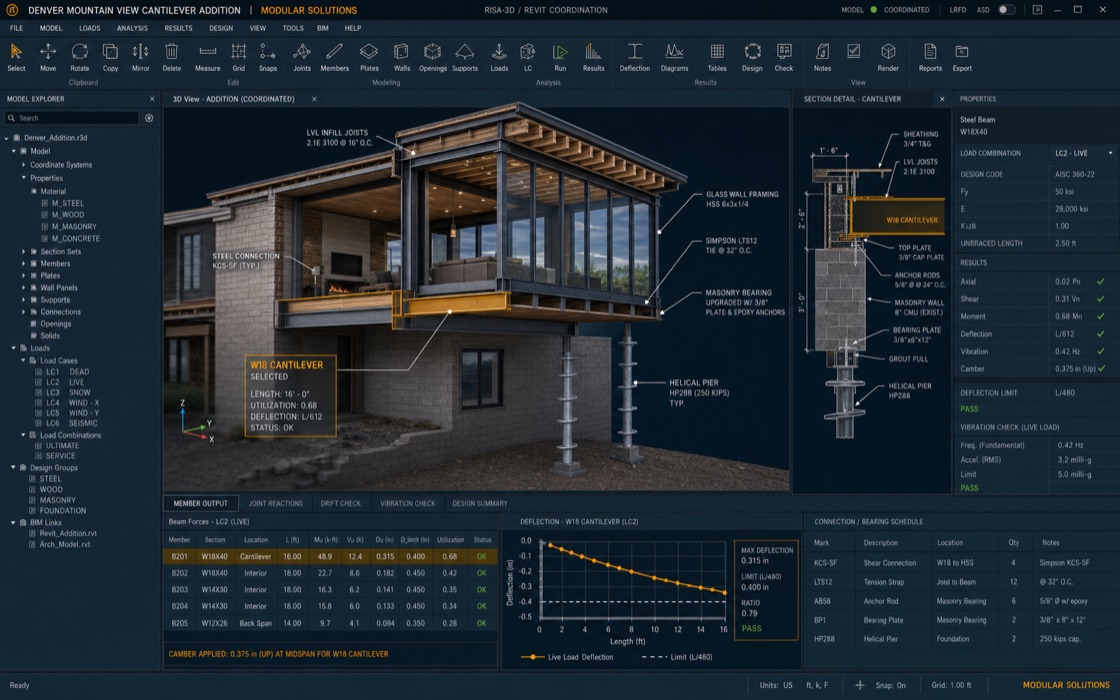Click Grid: 1.00 ft in status bar
This screenshot has height=700, width=1120.
tap(951, 685)
